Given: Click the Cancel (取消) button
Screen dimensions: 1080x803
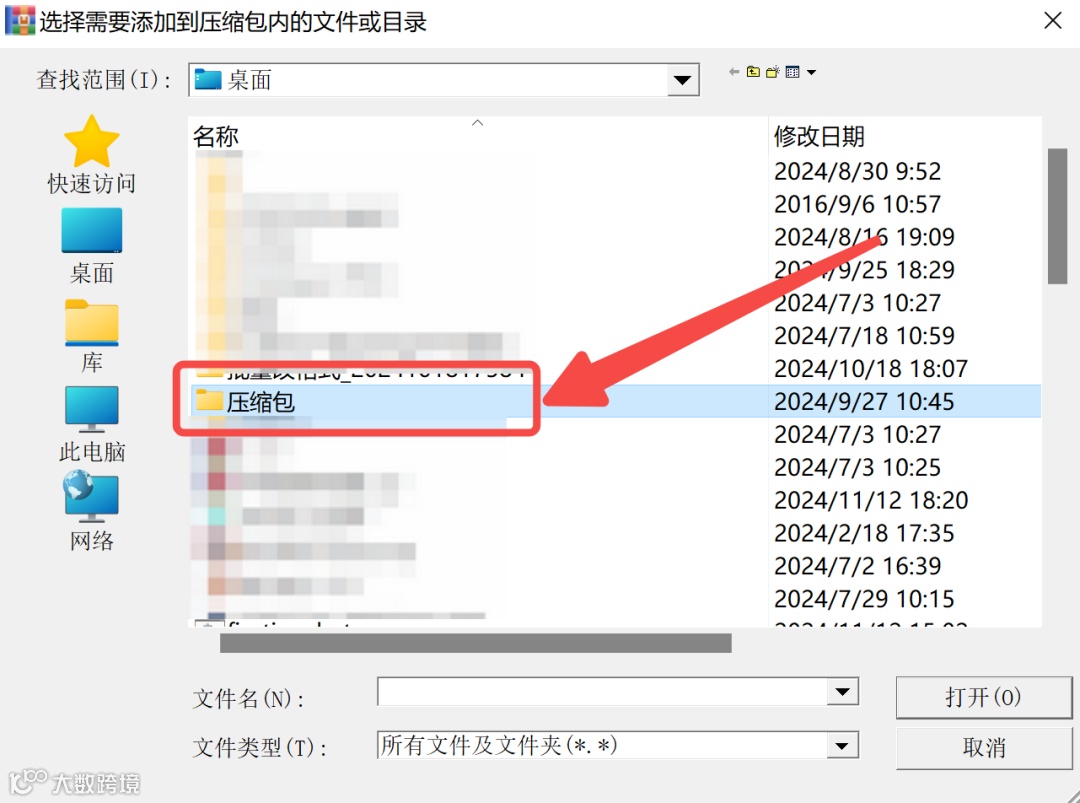Looking at the screenshot, I should [984, 748].
